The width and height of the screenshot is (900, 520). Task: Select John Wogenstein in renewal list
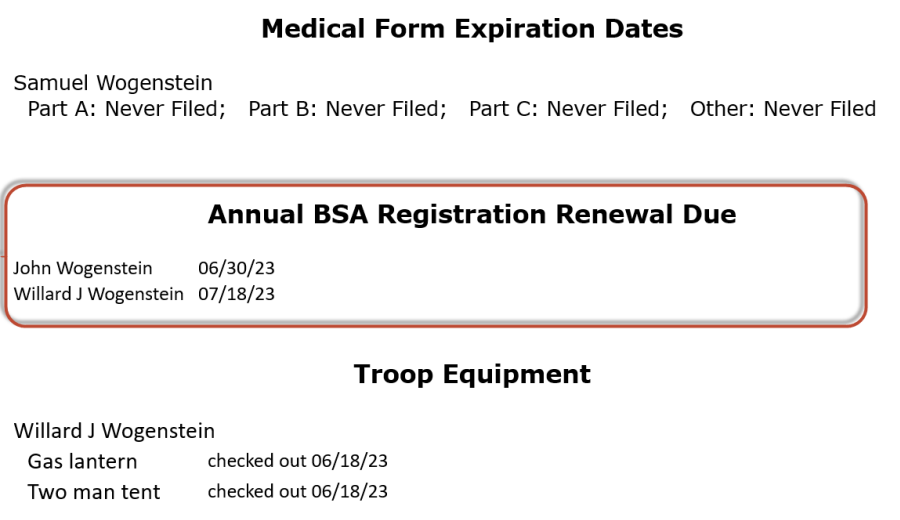(x=83, y=268)
